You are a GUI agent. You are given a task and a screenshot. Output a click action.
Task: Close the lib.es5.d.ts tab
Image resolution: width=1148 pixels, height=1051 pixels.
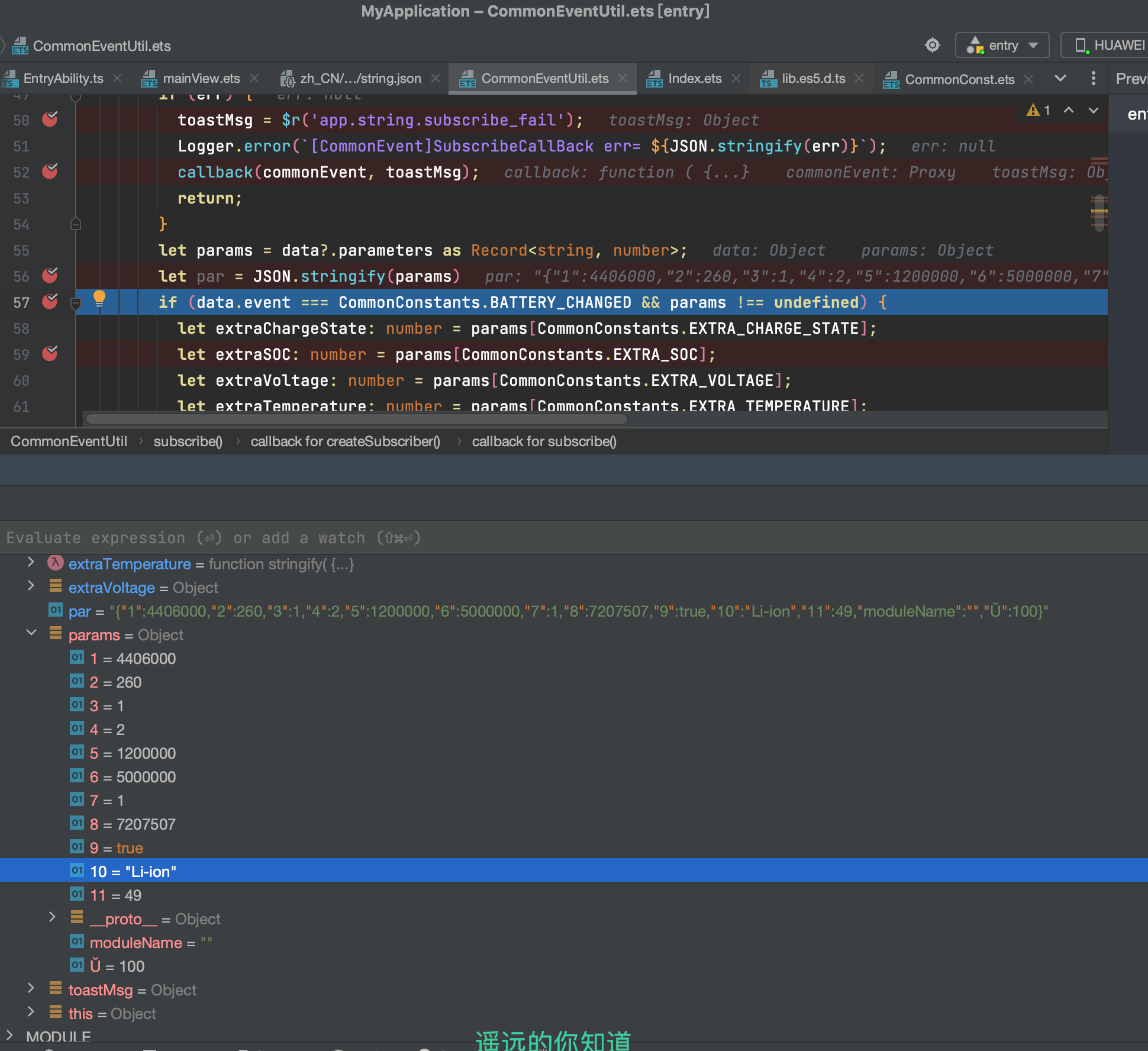[859, 78]
